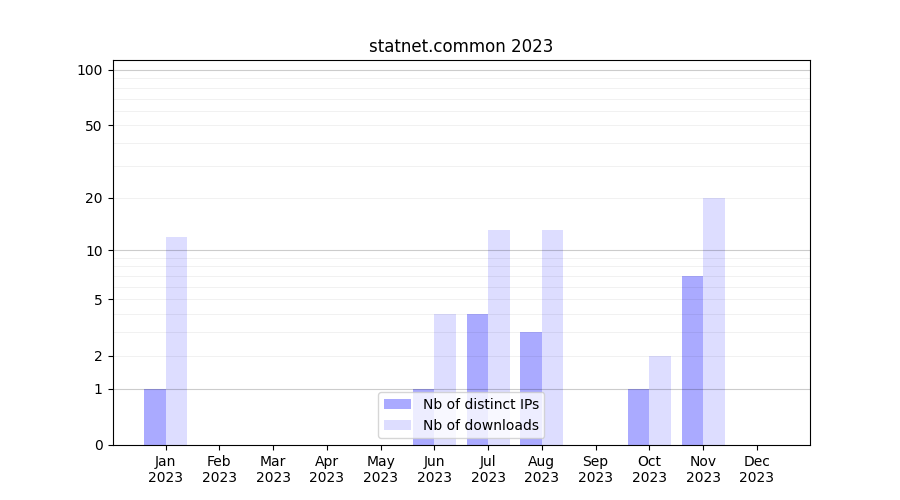Select the Jan 2023 downloads bar

click(177, 340)
